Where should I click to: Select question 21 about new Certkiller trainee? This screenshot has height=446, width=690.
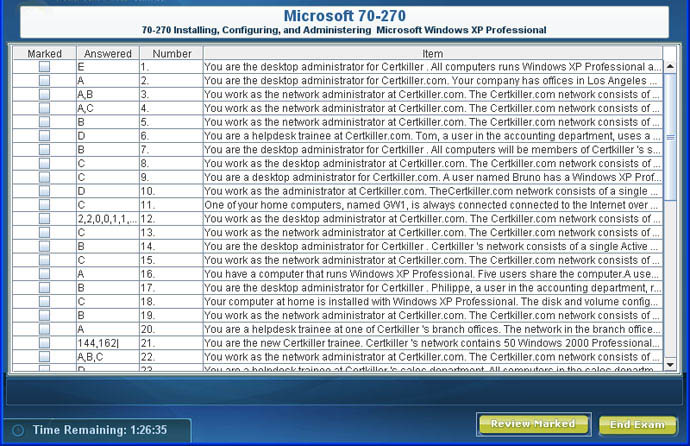[433, 343]
